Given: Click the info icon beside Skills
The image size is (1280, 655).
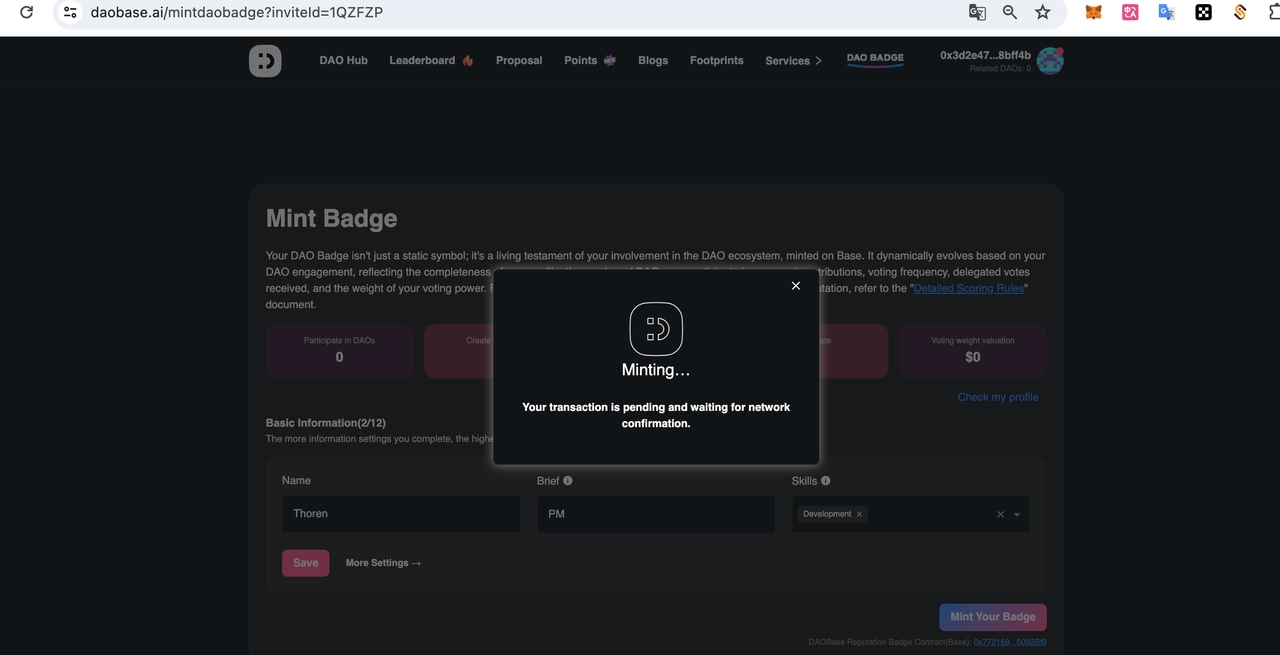Looking at the screenshot, I should (826, 481).
